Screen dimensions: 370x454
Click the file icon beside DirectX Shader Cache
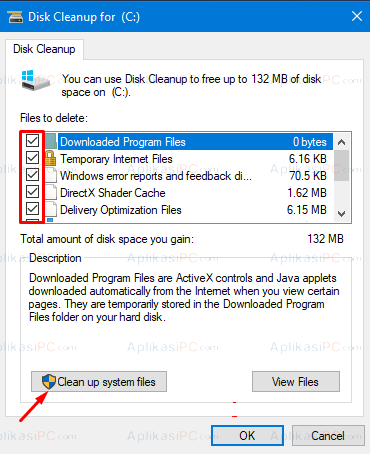coord(51,193)
